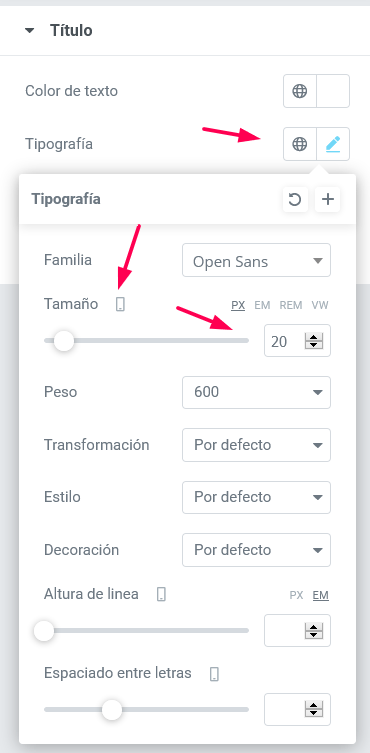This screenshot has width=370, height=753.
Task: Open the Estilo dropdown
Action: [257, 497]
